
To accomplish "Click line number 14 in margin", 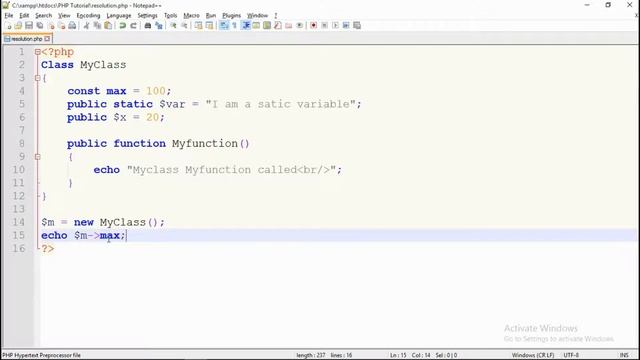I will tap(18, 222).
